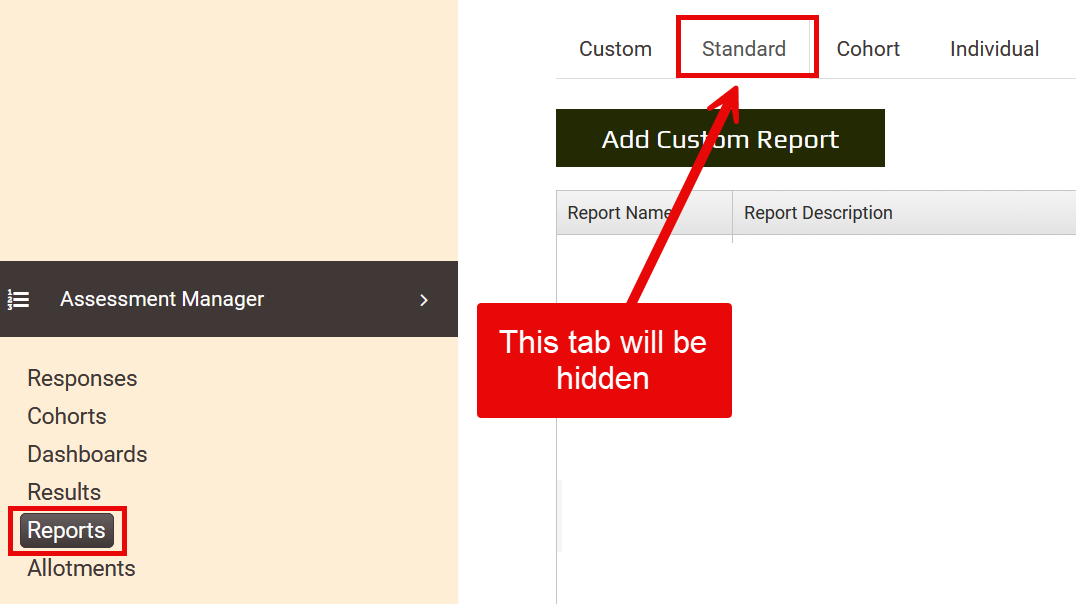Expand Assessment Manager using the chevron arrow

(423, 300)
